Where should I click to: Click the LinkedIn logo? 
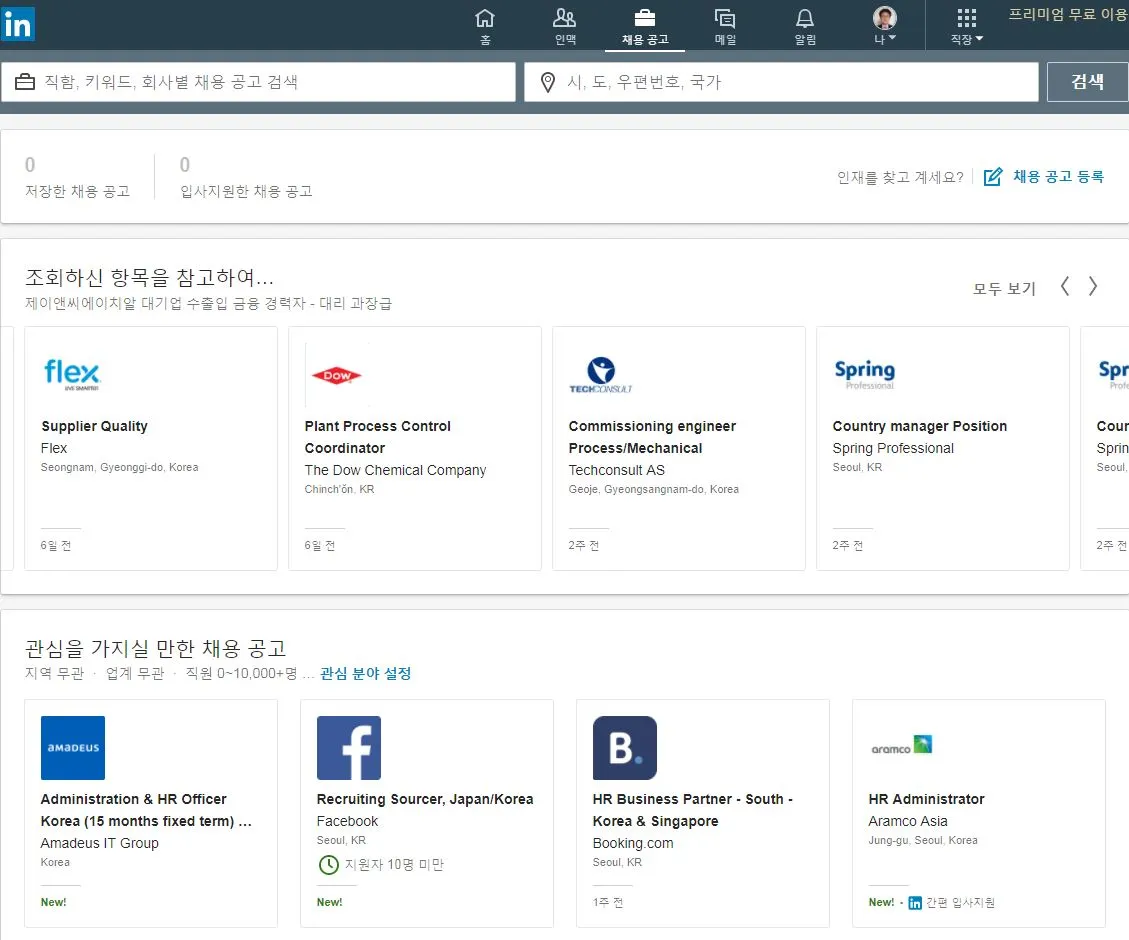click(x=17, y=24)
